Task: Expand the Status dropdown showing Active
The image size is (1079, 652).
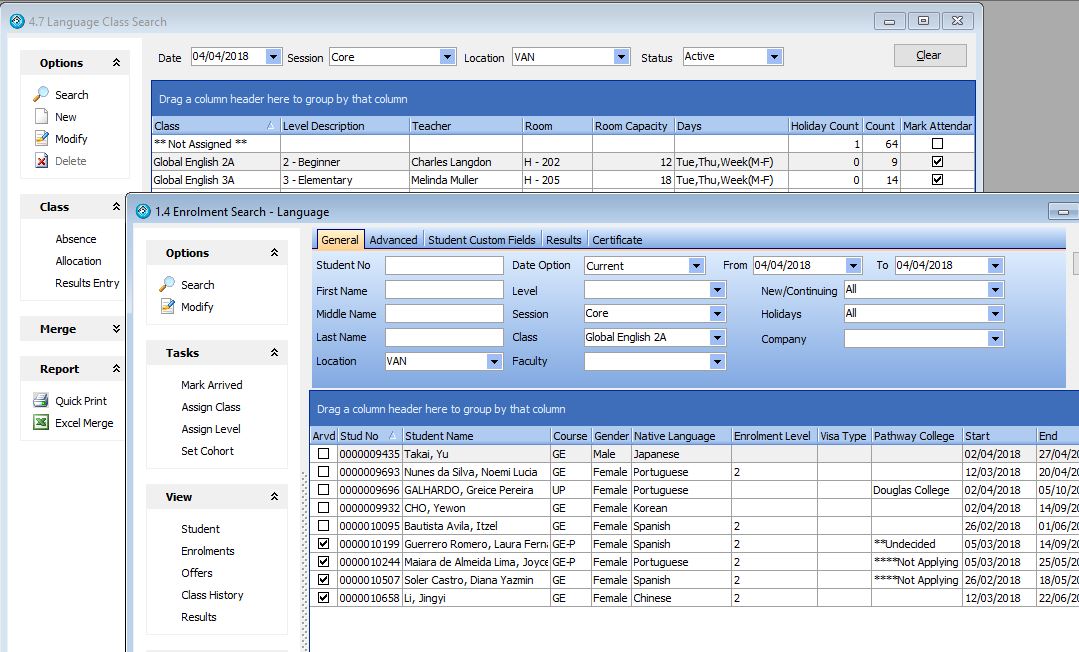Action: click(774, 57)
